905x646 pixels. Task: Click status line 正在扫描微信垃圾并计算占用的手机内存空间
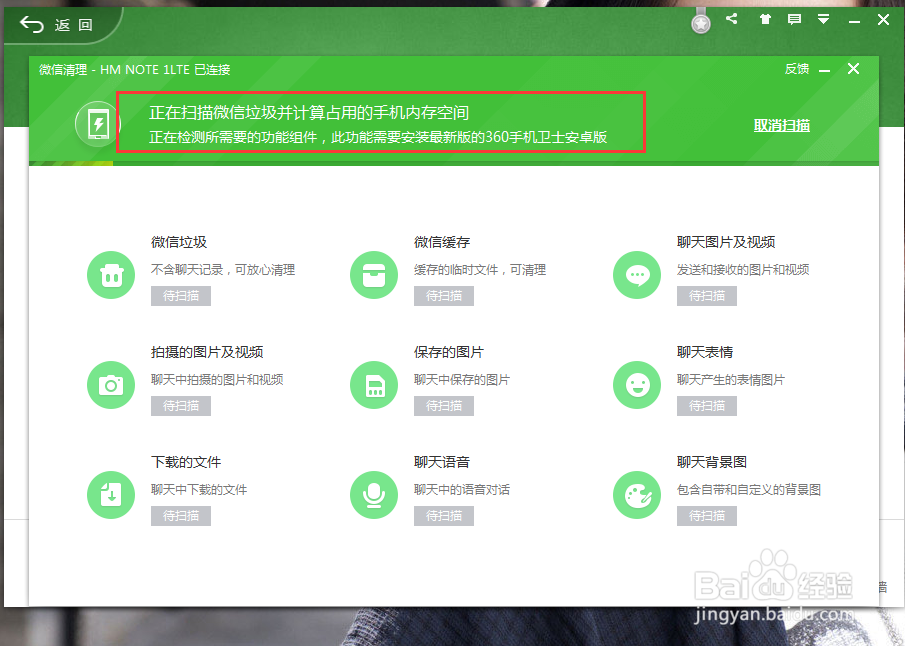(309, 113)
